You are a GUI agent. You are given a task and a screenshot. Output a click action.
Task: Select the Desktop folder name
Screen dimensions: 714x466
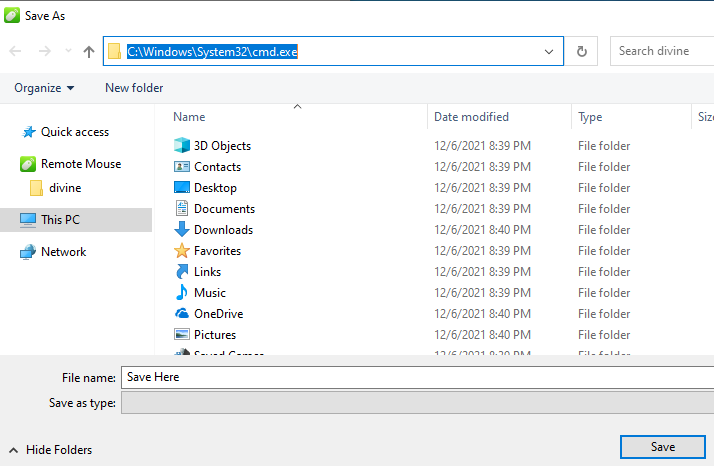tap(215, 188)
